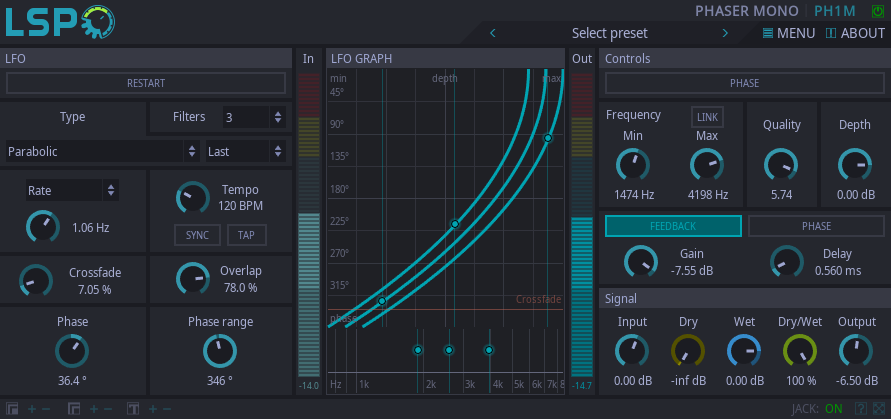Image resolution: width=891 pixels, height=419 pixels.
Task: Click plus next to outlined-square scaling icon
Action: (94, 409)
